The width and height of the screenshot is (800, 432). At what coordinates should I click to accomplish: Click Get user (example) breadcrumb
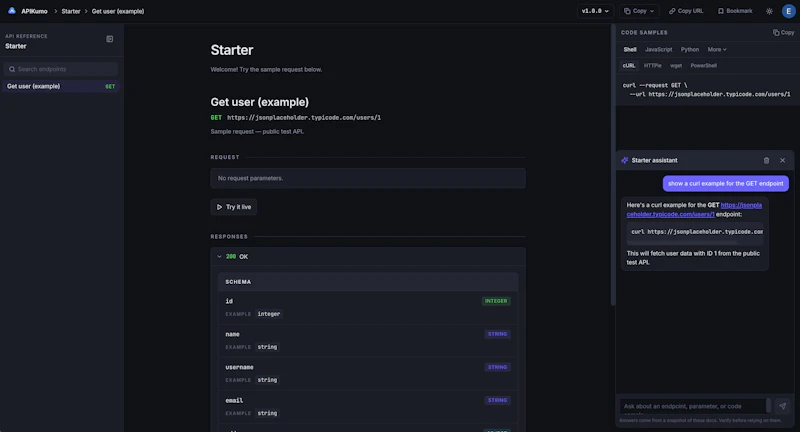point(118,11)
